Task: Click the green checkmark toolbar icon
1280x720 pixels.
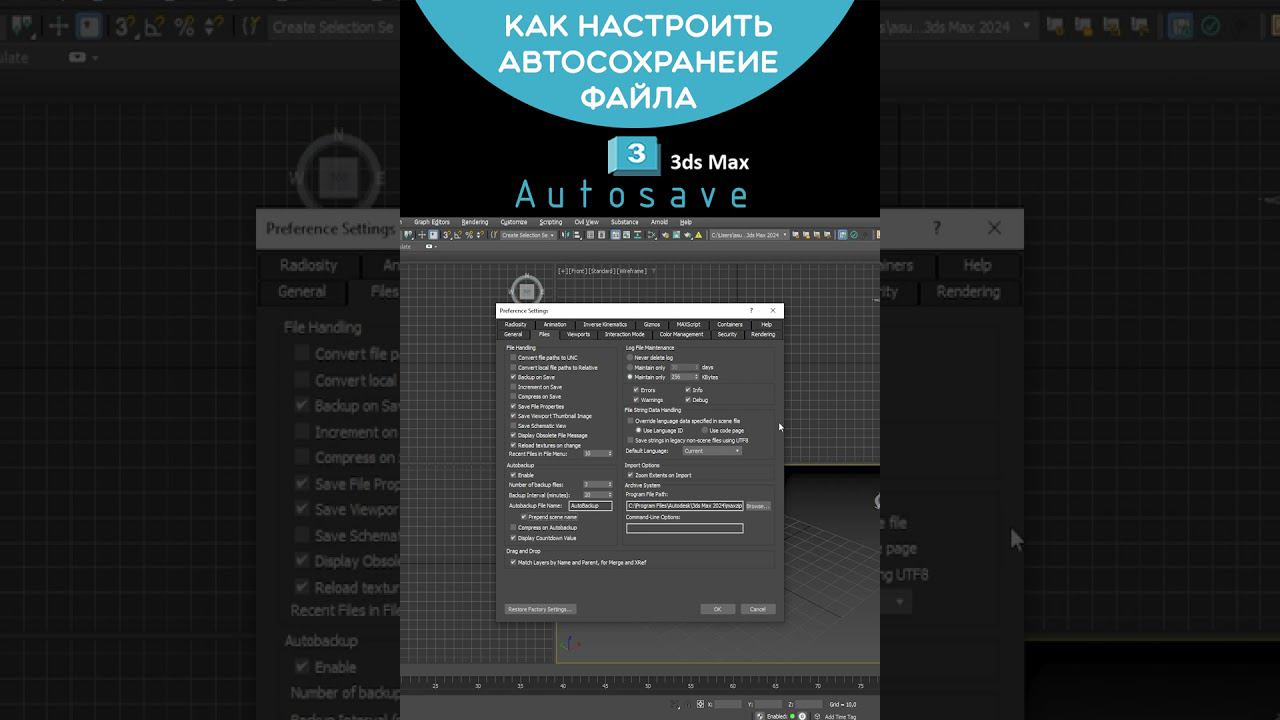Action: (x=854, y=235)
